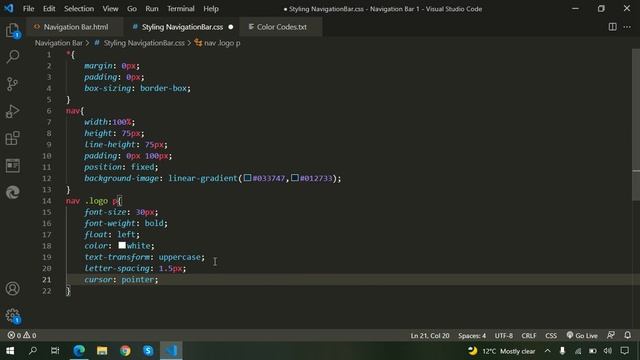Screen dimensions: 640x360
Task: Switch to Color Codes.txt tab
Action: (x=281, y=27)
